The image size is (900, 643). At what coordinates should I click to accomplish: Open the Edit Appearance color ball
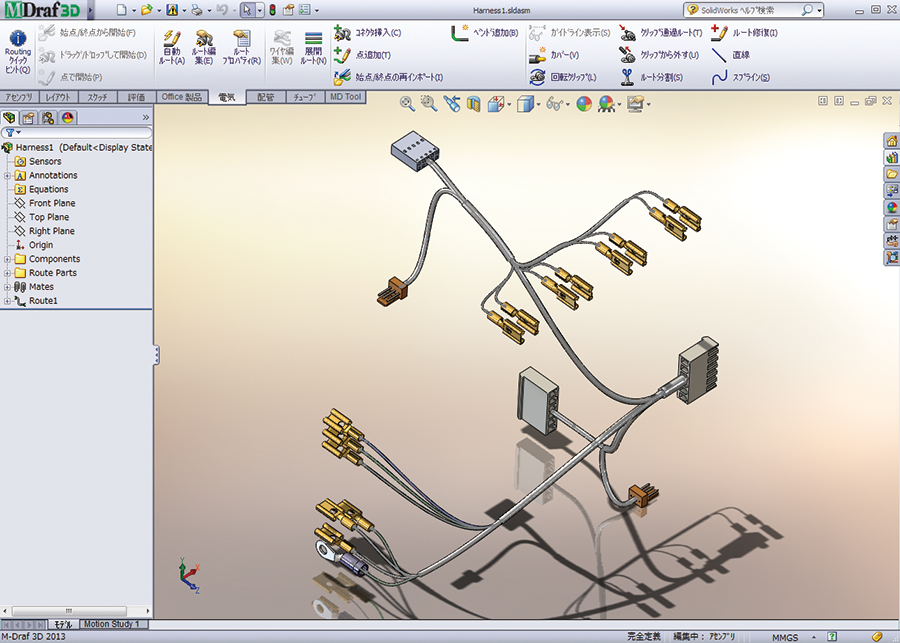tap(584, 103)
